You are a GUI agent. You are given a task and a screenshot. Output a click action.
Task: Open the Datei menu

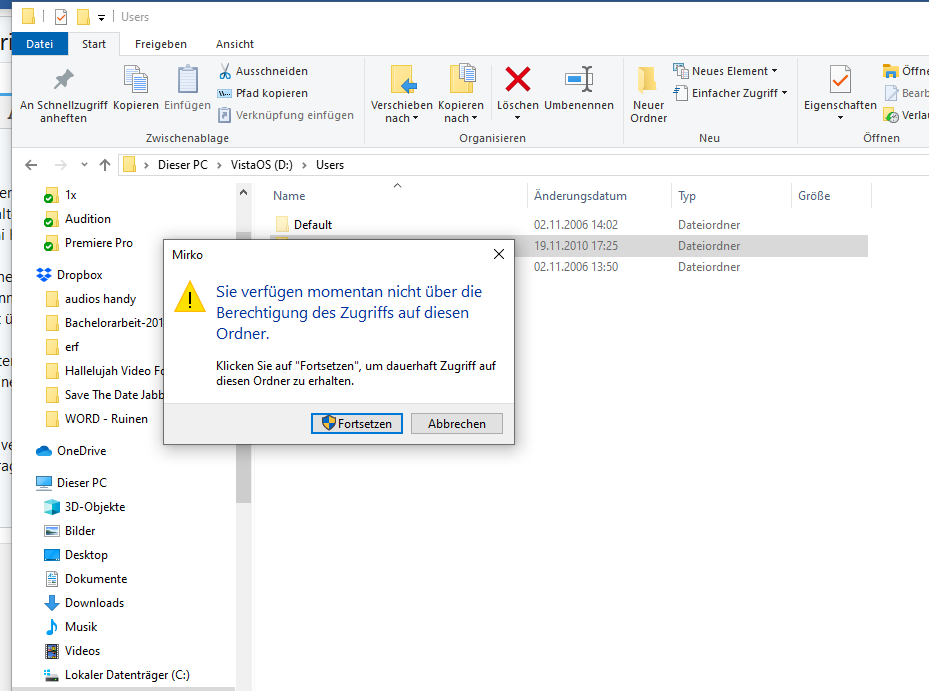[x=40, y=44]
